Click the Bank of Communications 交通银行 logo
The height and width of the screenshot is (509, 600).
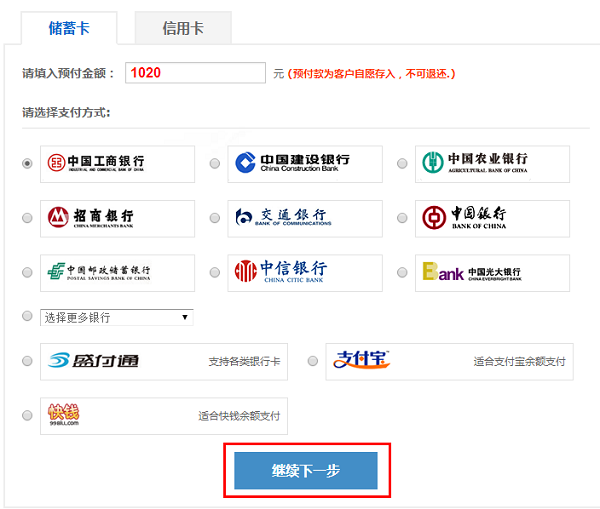tap(304, 218)
